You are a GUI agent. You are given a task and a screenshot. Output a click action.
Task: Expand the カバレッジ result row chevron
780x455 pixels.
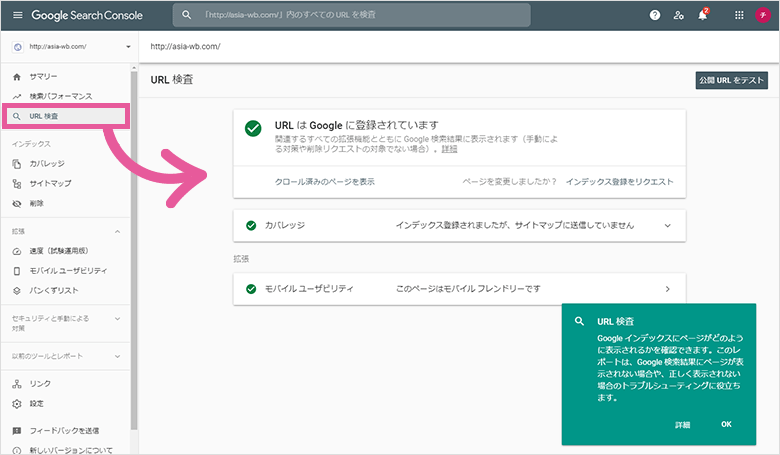(668, 226)
